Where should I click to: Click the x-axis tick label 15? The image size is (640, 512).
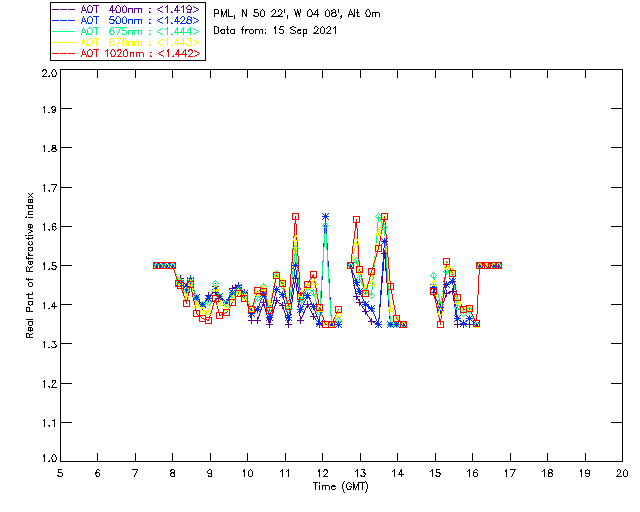click(x=435, y=473)
